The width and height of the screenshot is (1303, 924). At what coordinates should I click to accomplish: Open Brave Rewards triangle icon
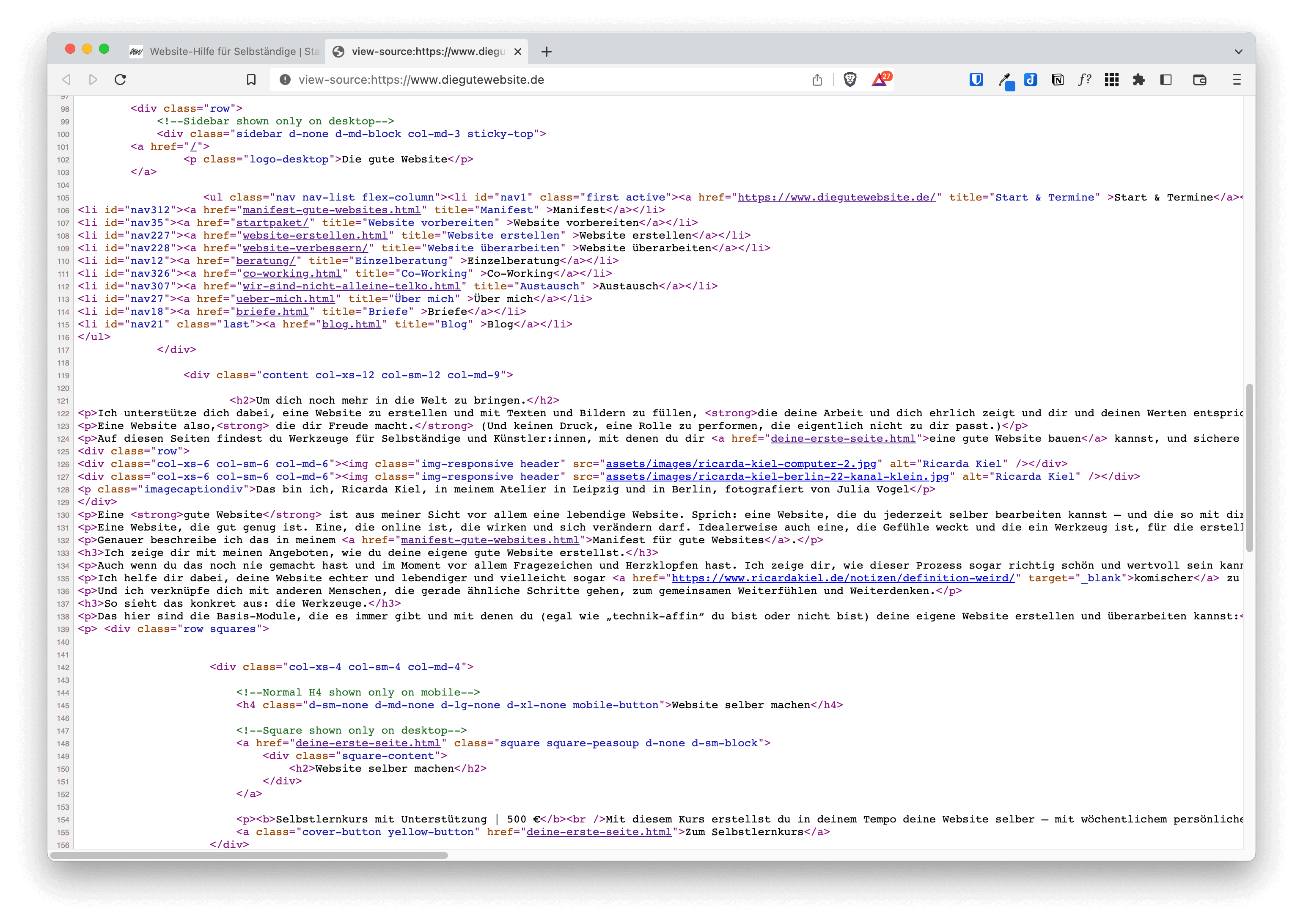coord(880,79)
